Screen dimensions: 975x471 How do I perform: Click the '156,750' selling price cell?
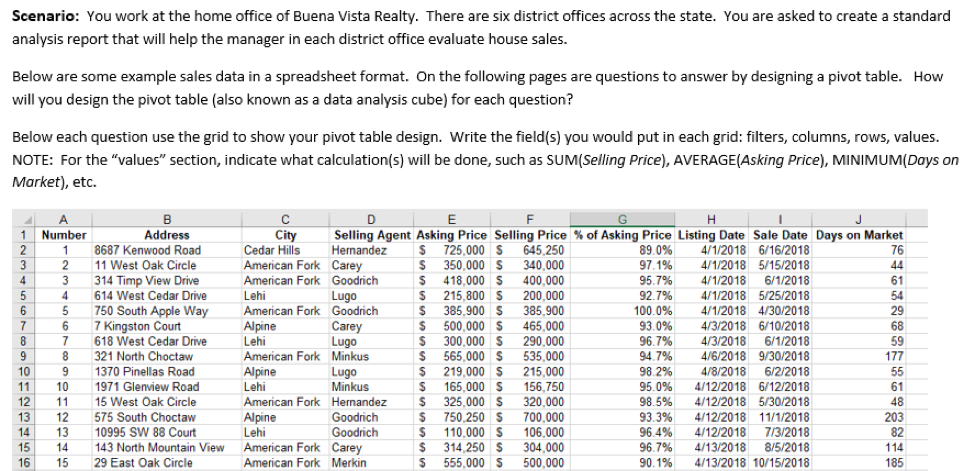530,387
